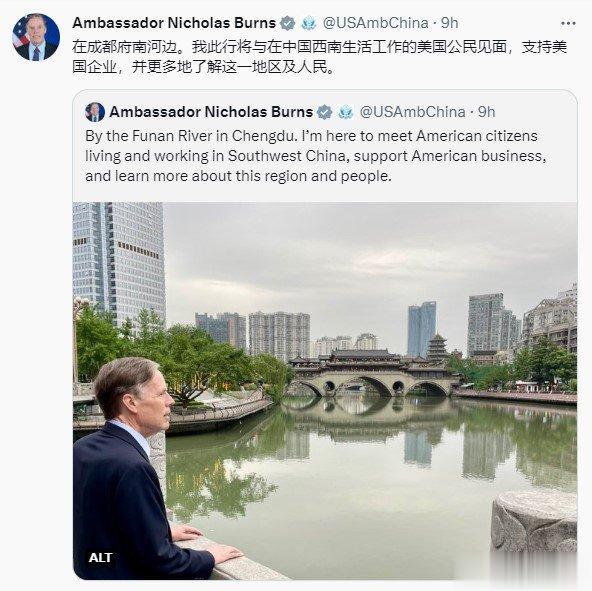Click the small avatar in quoted tweet

95,112
